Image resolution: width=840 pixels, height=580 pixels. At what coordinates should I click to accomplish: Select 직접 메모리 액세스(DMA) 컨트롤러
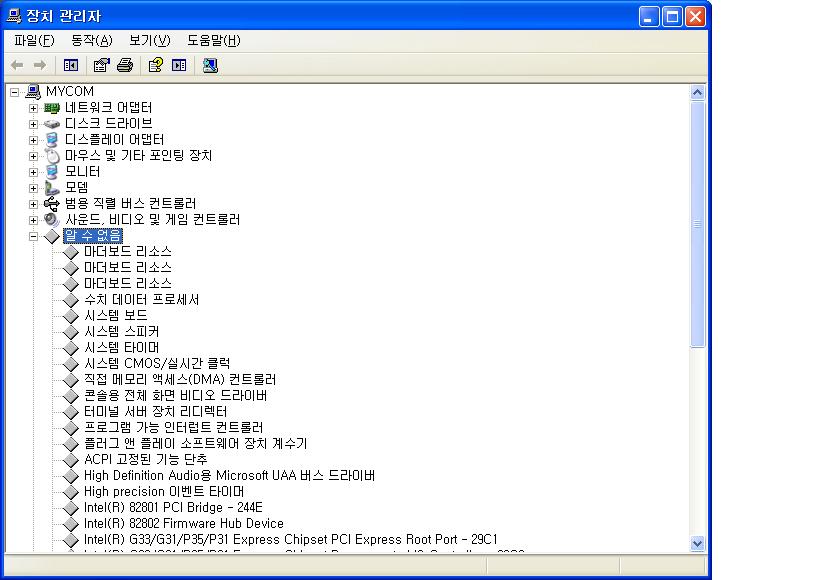[180, 380]
